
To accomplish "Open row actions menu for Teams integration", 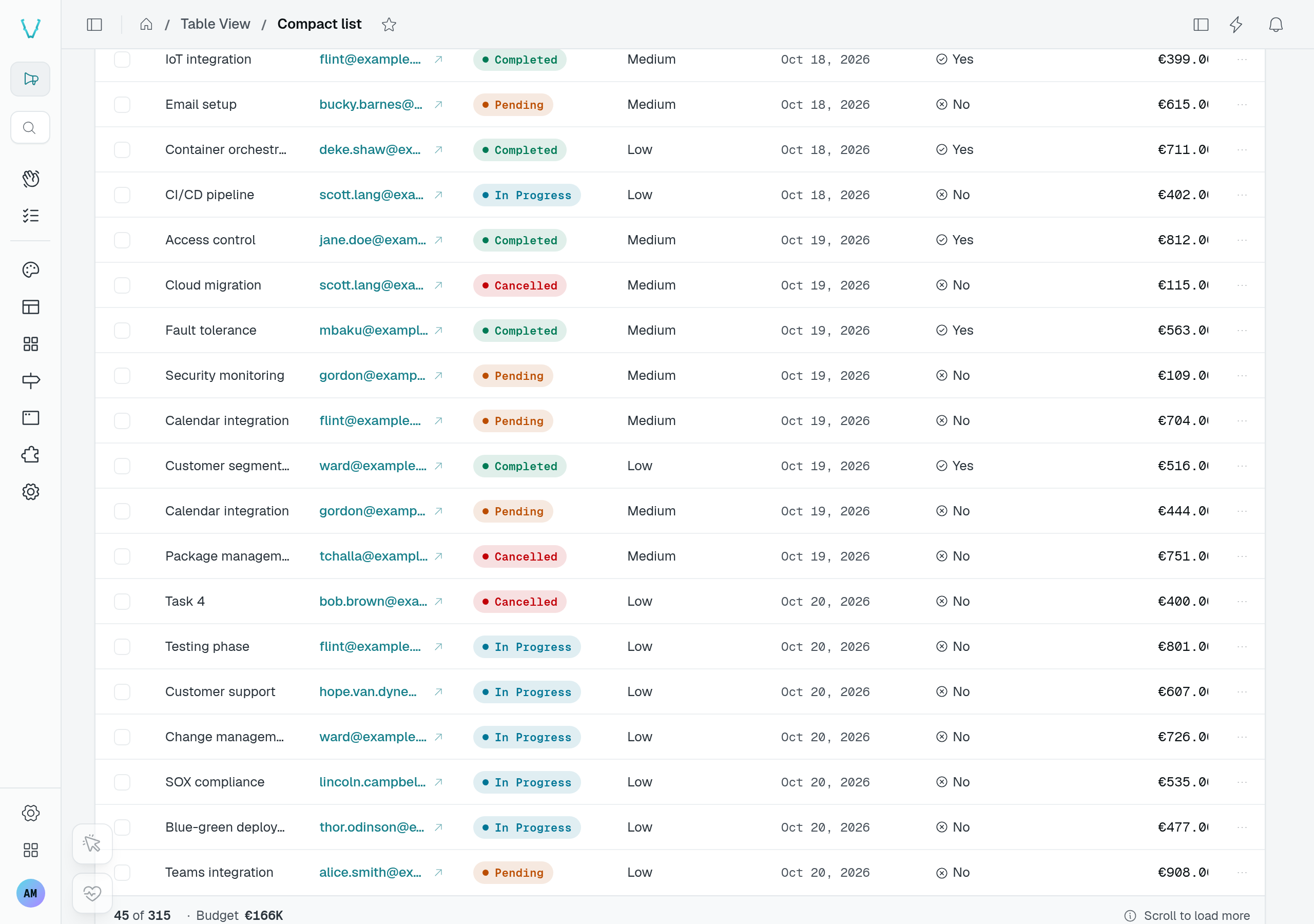I will (x=1242, y=873).
